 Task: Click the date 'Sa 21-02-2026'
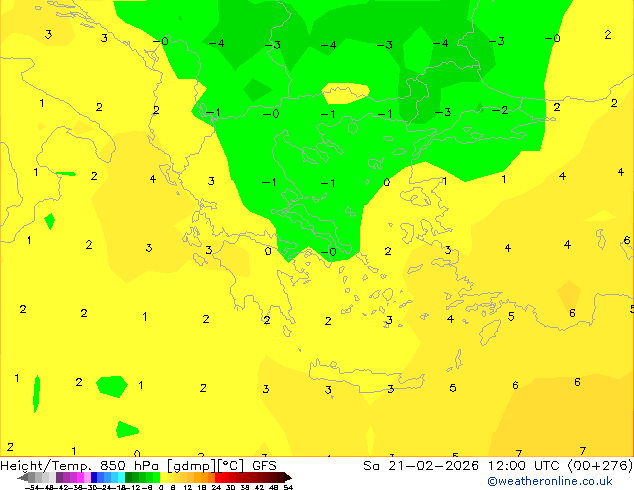(421, 466)
